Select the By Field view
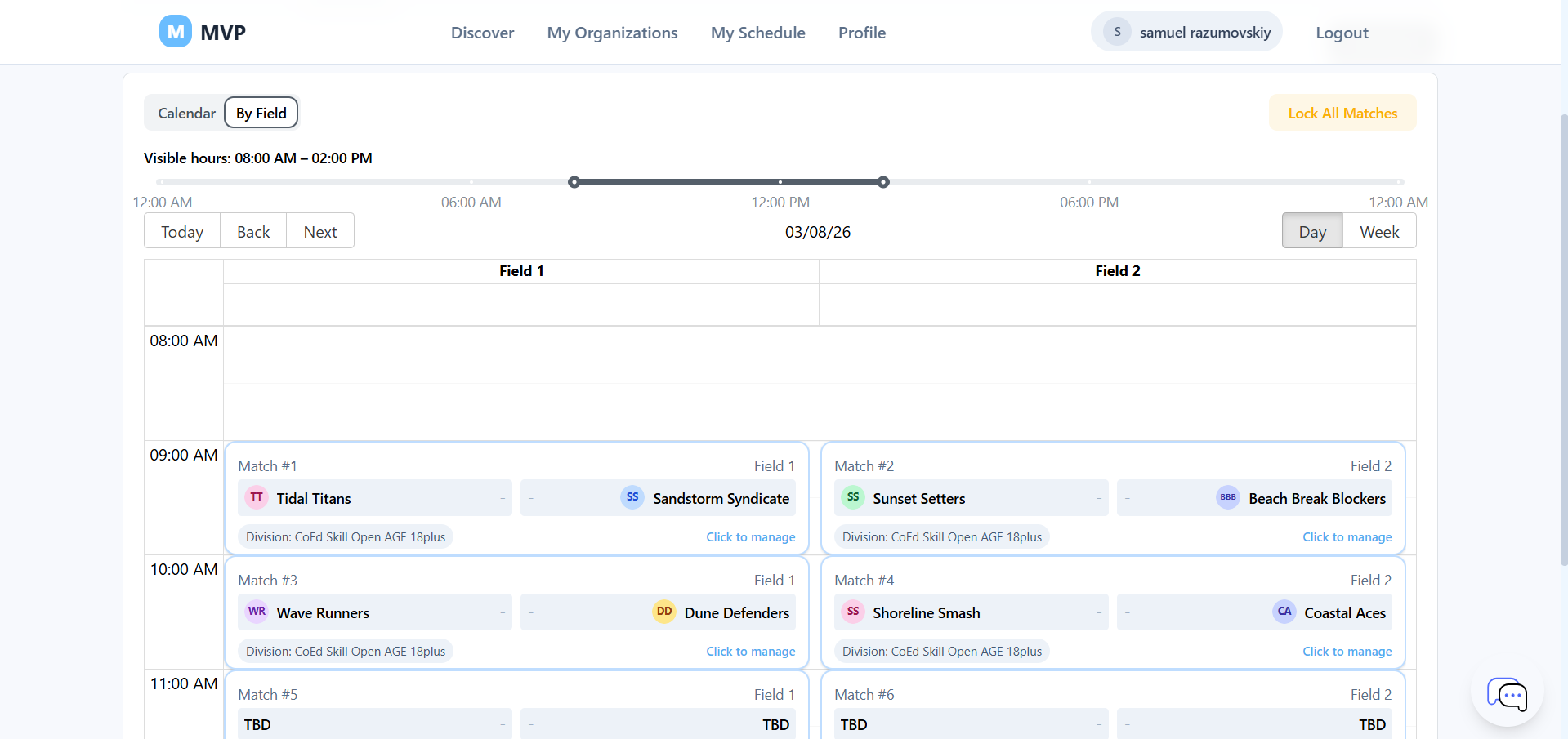The image size is (1568, 739). (x=261, y=113)
